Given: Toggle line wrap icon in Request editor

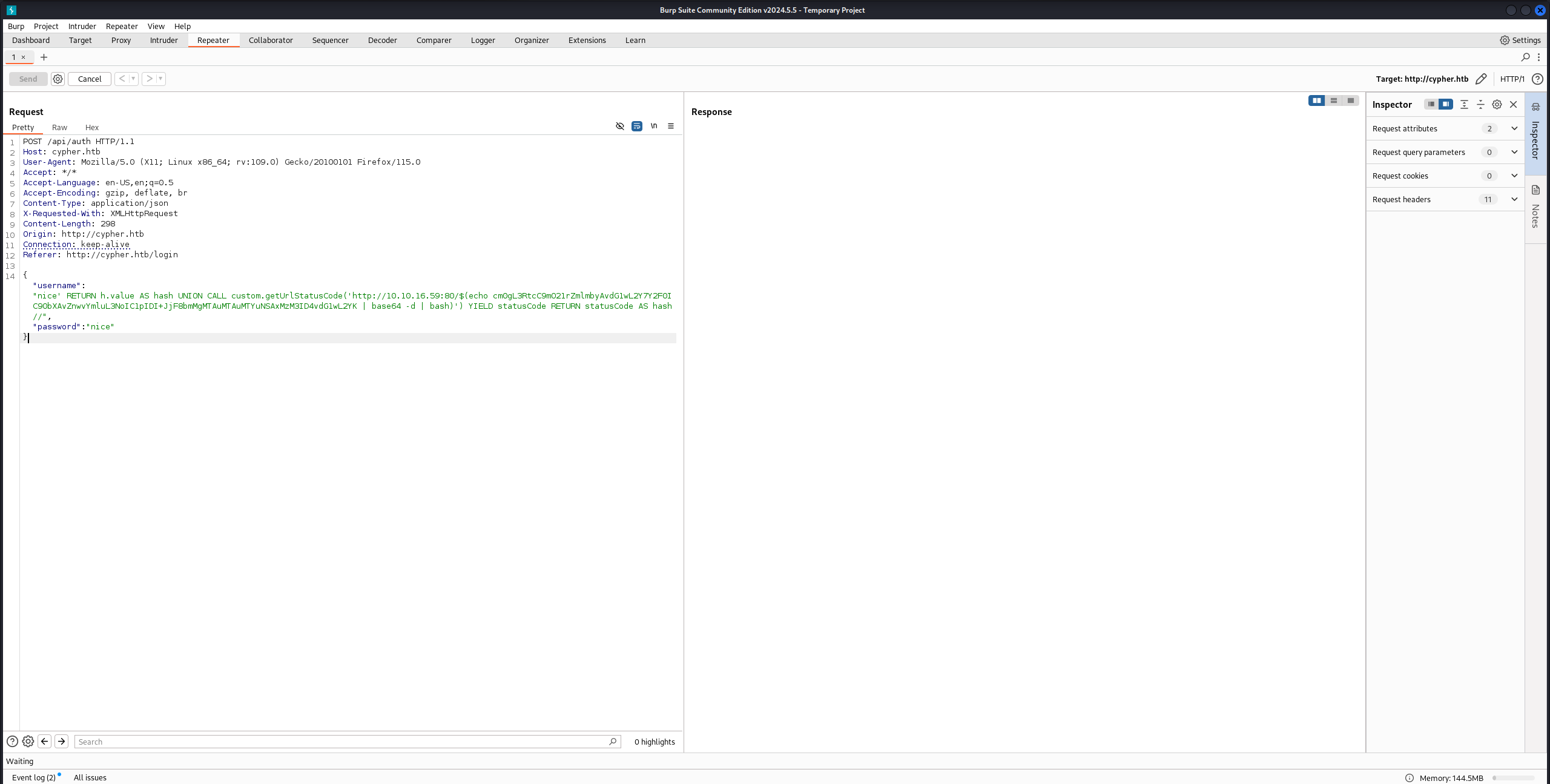Looking at the screenshot, I should coord(637,126).
